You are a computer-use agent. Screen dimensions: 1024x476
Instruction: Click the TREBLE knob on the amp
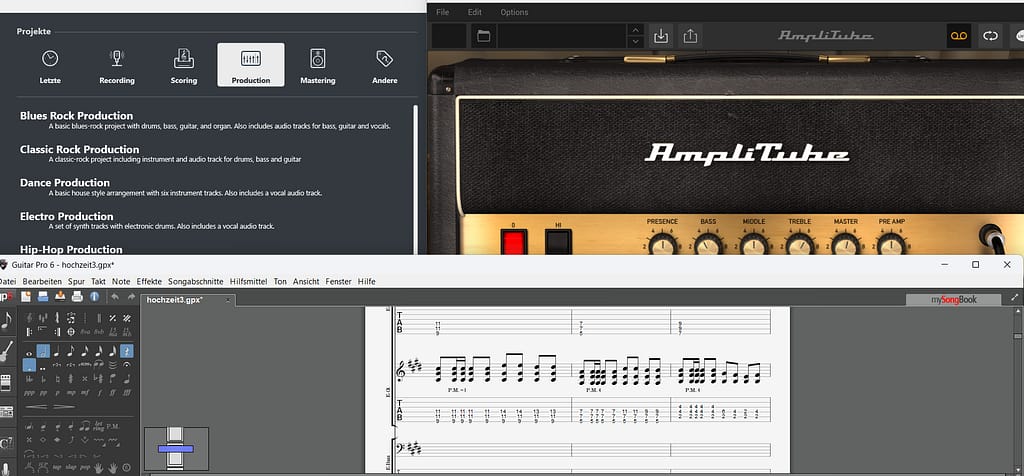point(799,244)
